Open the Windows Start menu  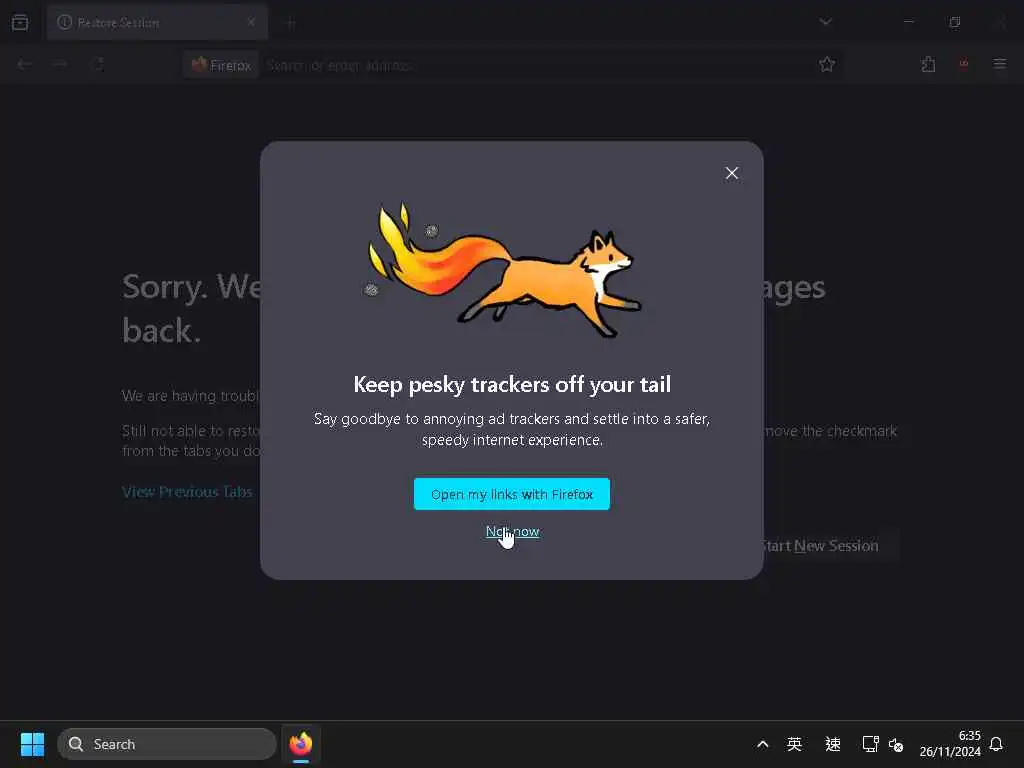point(32,744)
